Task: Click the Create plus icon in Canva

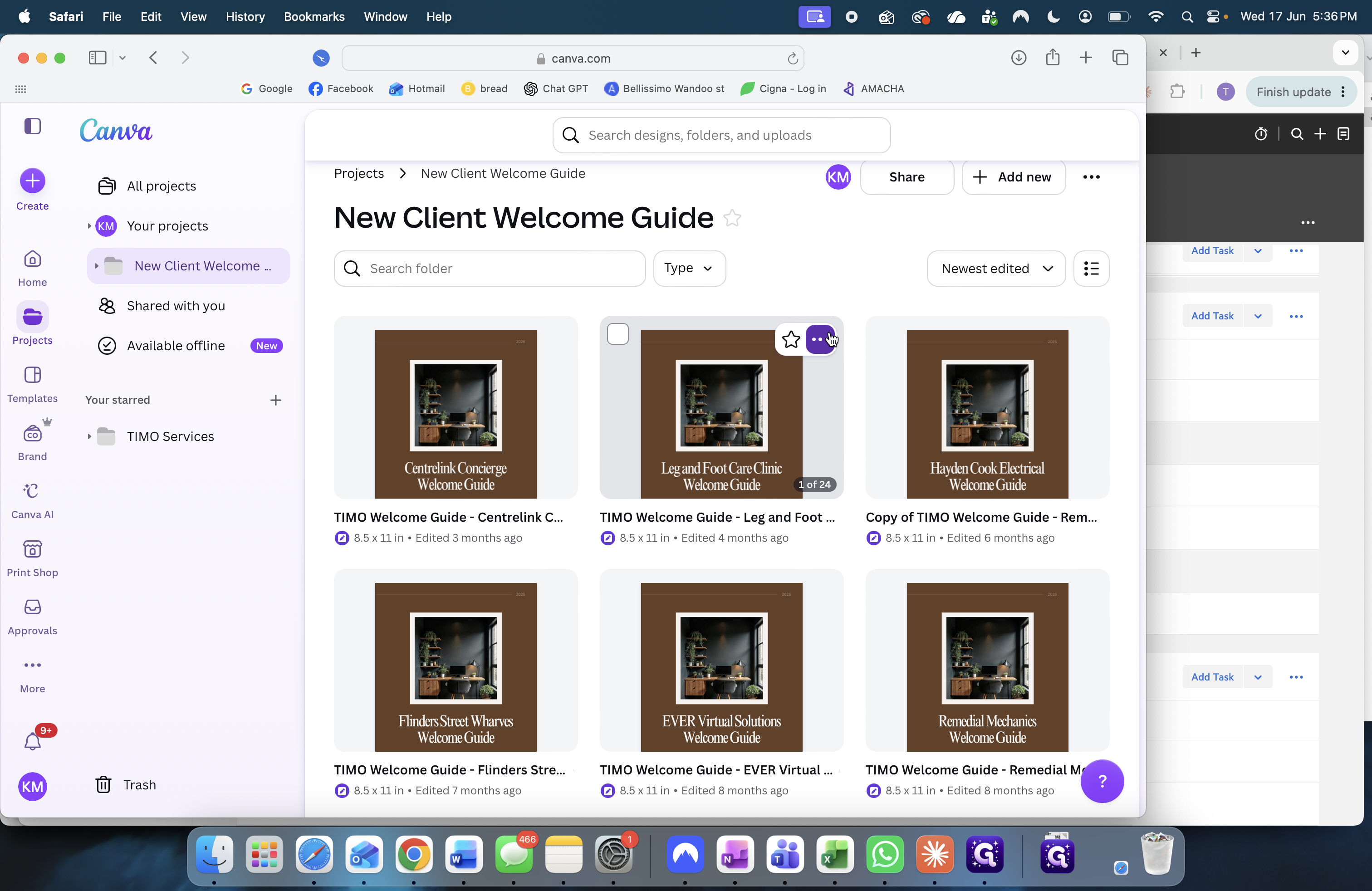Action: [x=32, y=181]
